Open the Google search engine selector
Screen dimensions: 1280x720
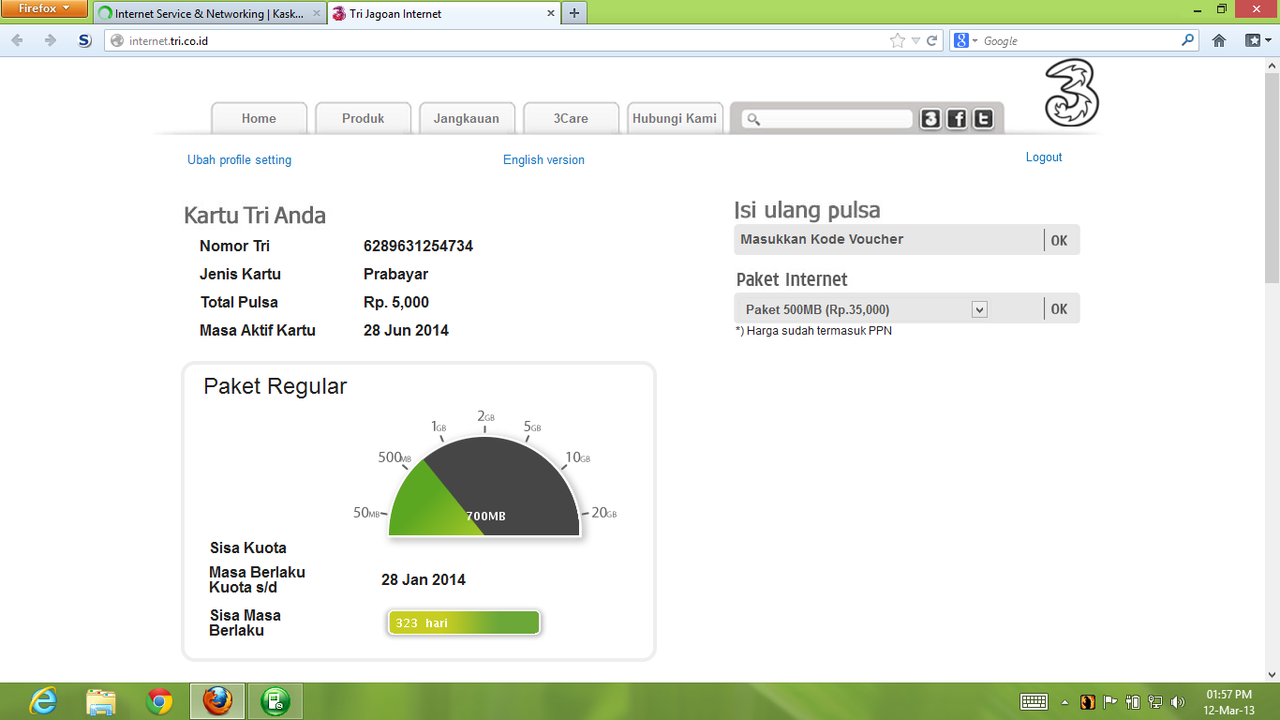[x=964, y=41]
